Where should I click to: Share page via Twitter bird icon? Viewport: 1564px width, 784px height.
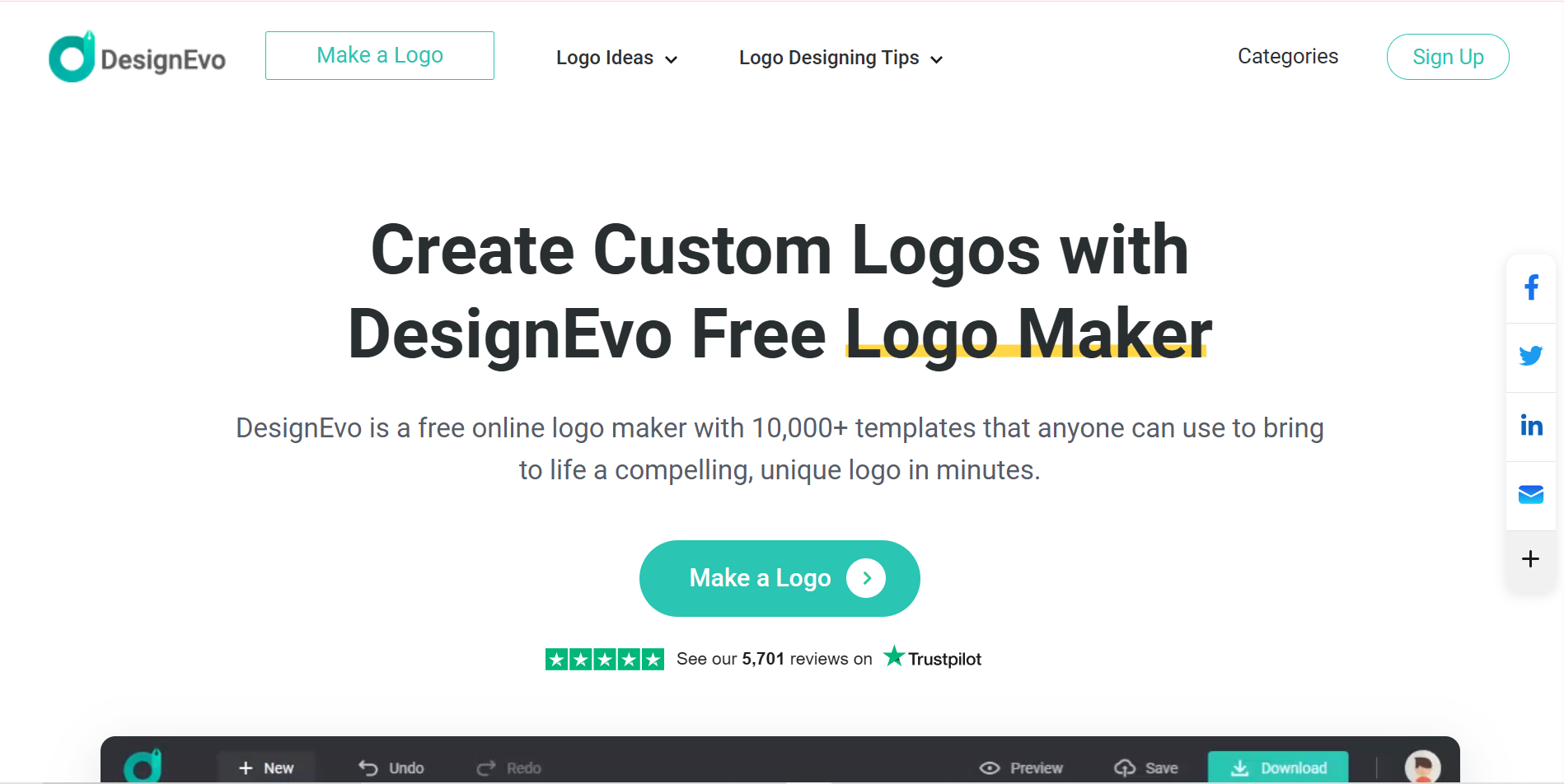point(1531,356)
